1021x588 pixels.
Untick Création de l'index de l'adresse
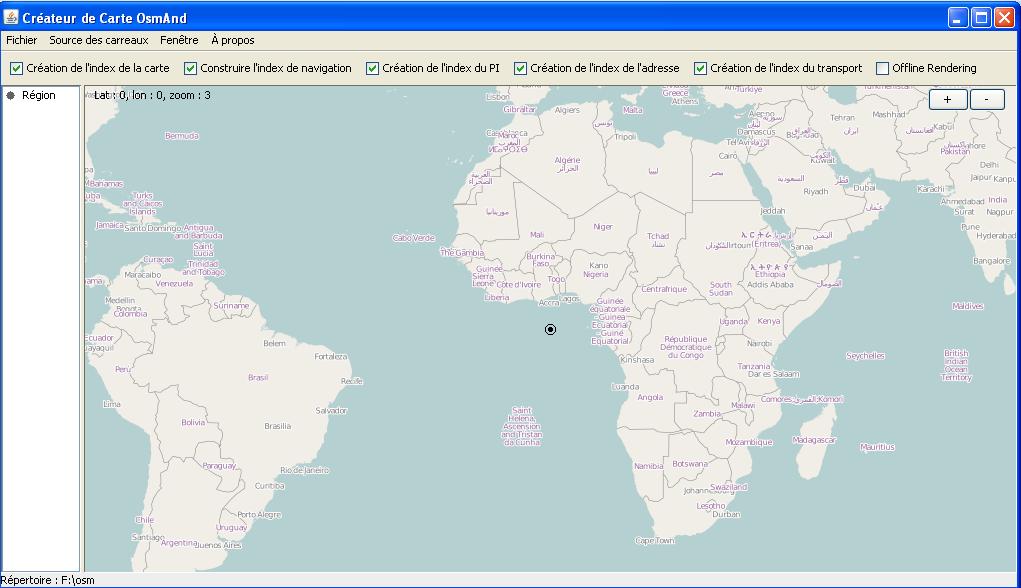pyautogui.click(x=520, y=68)
